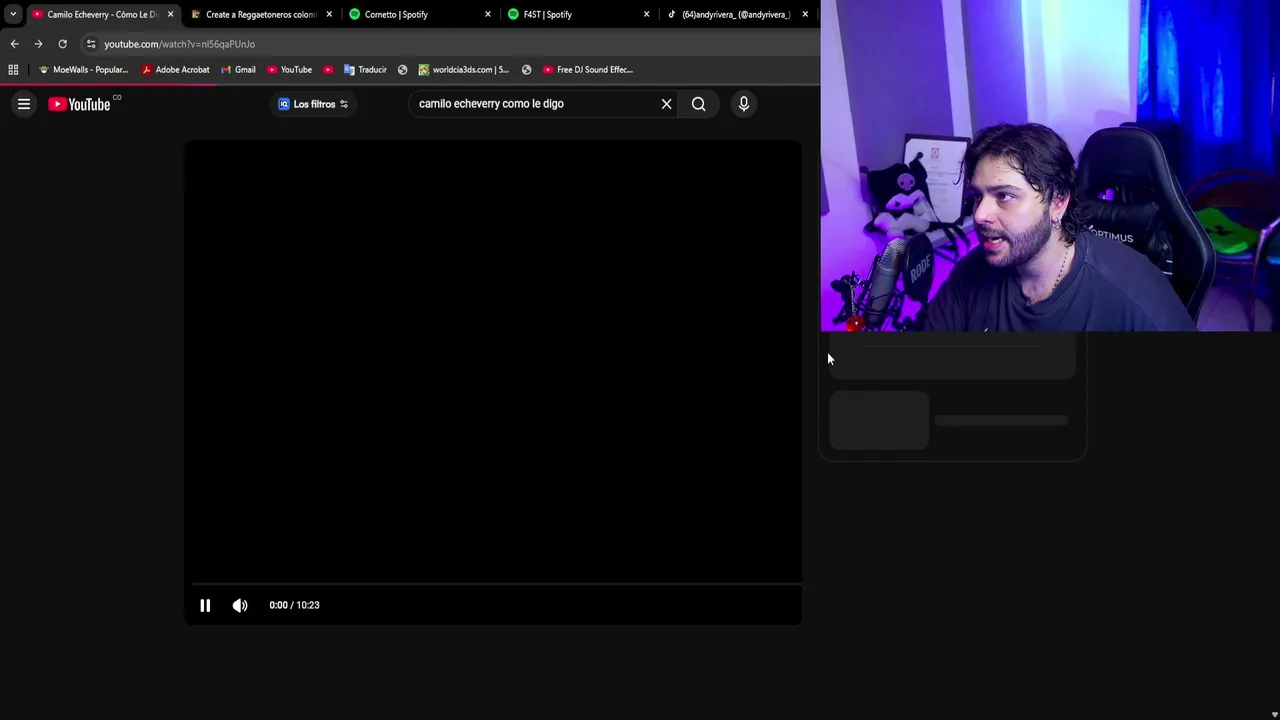
Task: Open the Adobe Acrobat bookmark
Action: coord(176,70)
